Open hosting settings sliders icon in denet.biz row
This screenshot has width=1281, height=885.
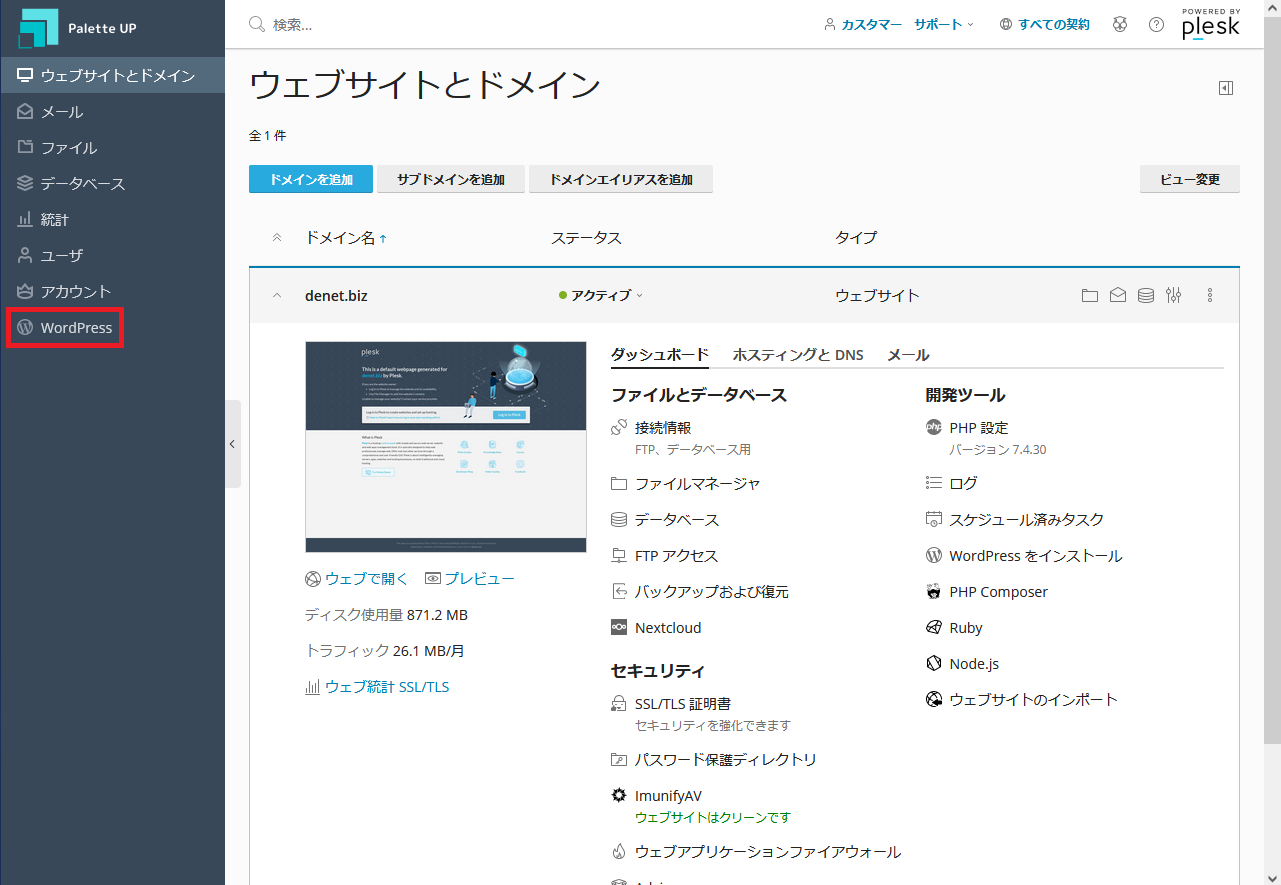pyautogui.click(x=1174, y=295)
